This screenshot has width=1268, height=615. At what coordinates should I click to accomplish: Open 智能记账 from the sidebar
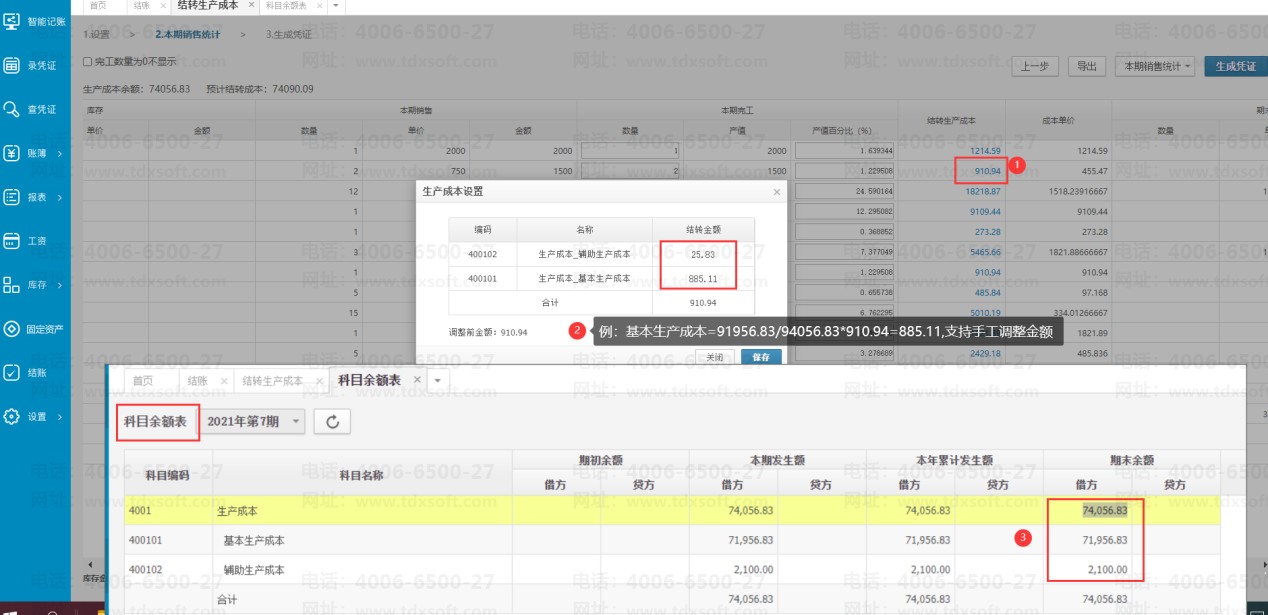coord(36,21)
